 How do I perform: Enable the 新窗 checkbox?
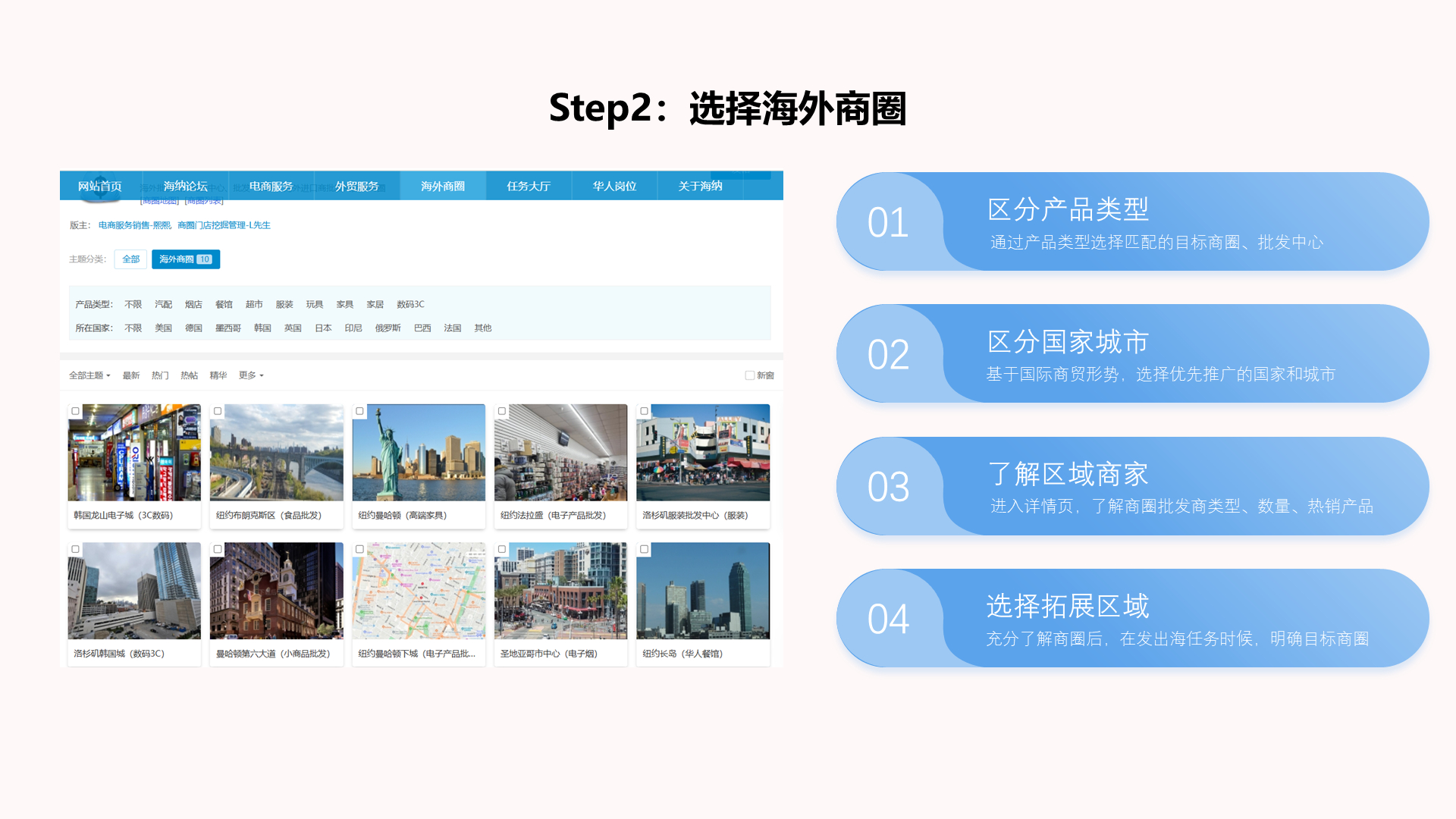(x=749, y=375)
